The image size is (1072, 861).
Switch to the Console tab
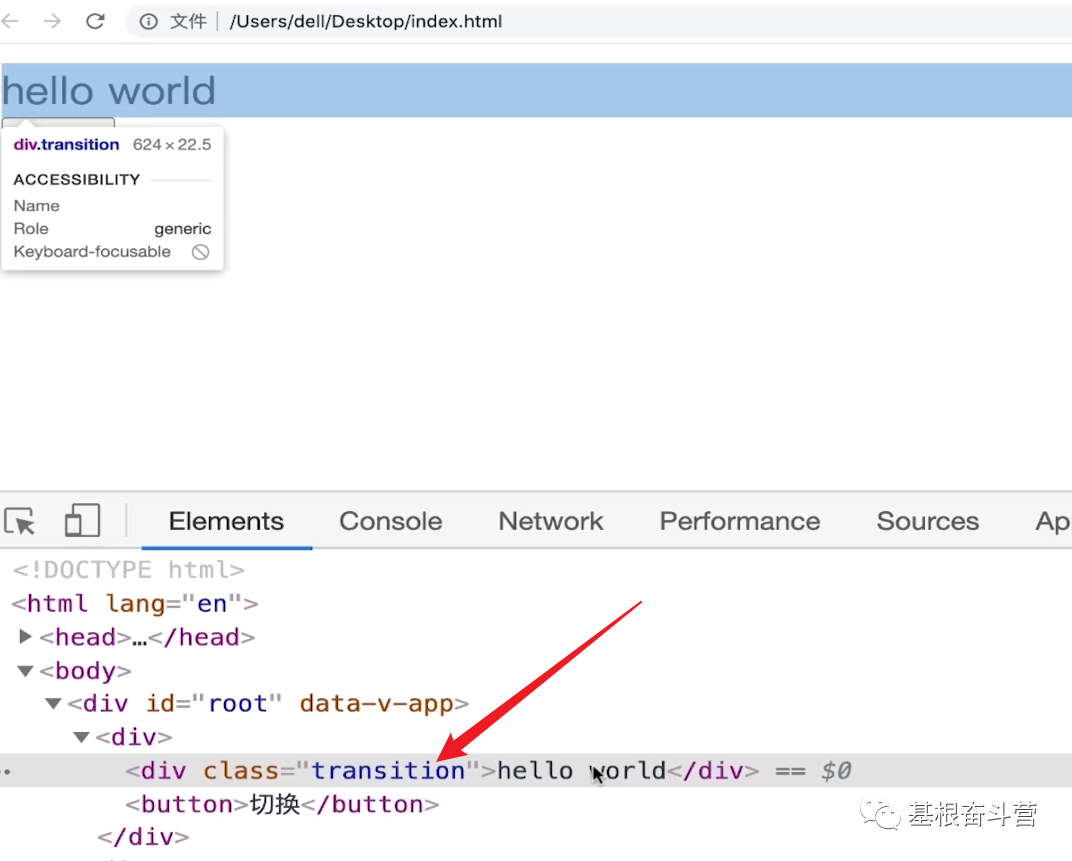(390, 521)
